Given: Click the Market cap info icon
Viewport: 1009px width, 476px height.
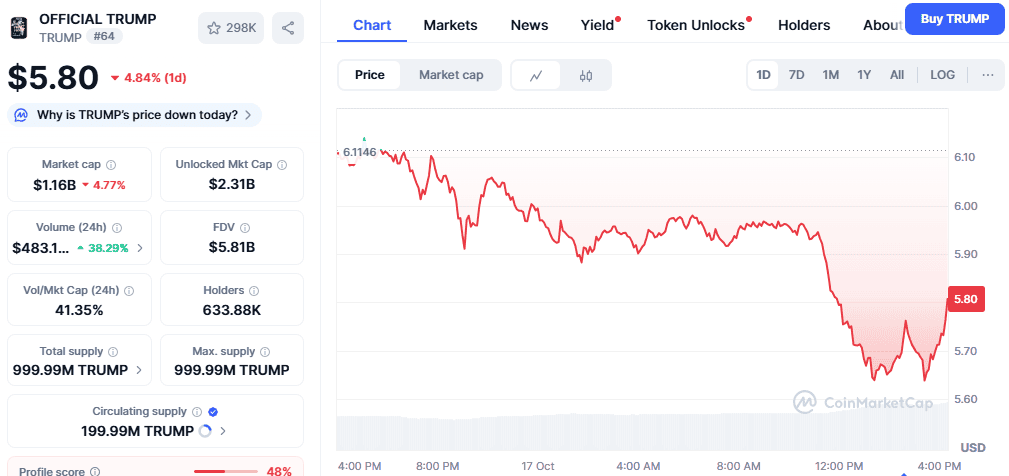Looking at the screenshot, I should coord(111,165).
